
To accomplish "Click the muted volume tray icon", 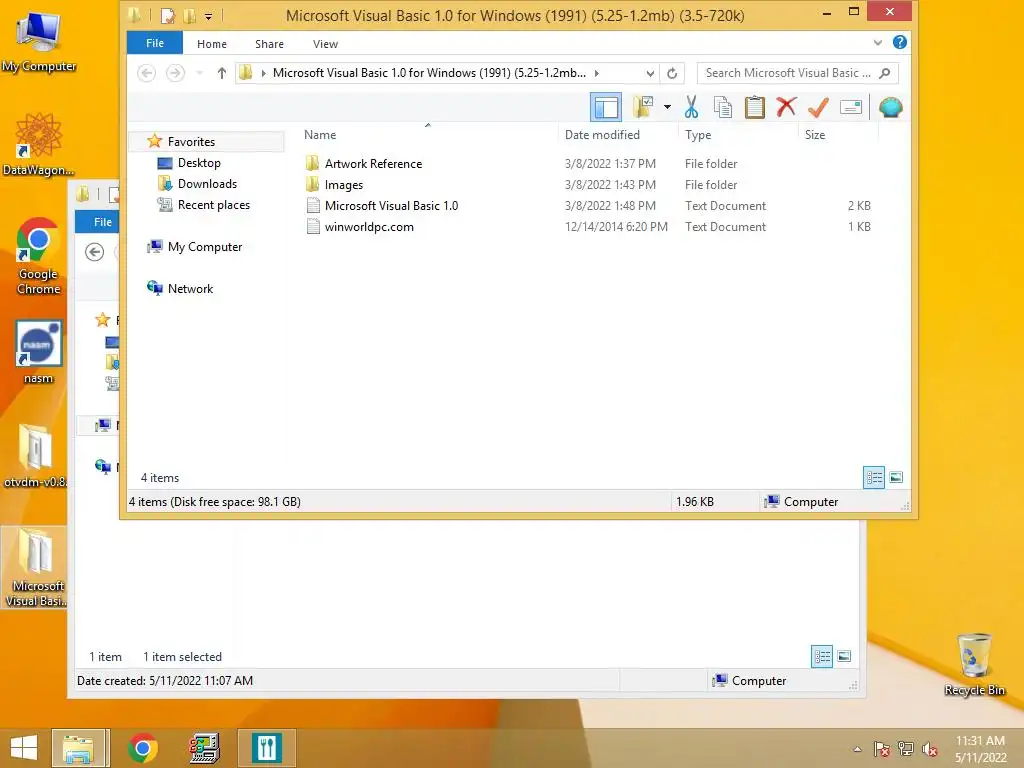I will click(930, 749).
